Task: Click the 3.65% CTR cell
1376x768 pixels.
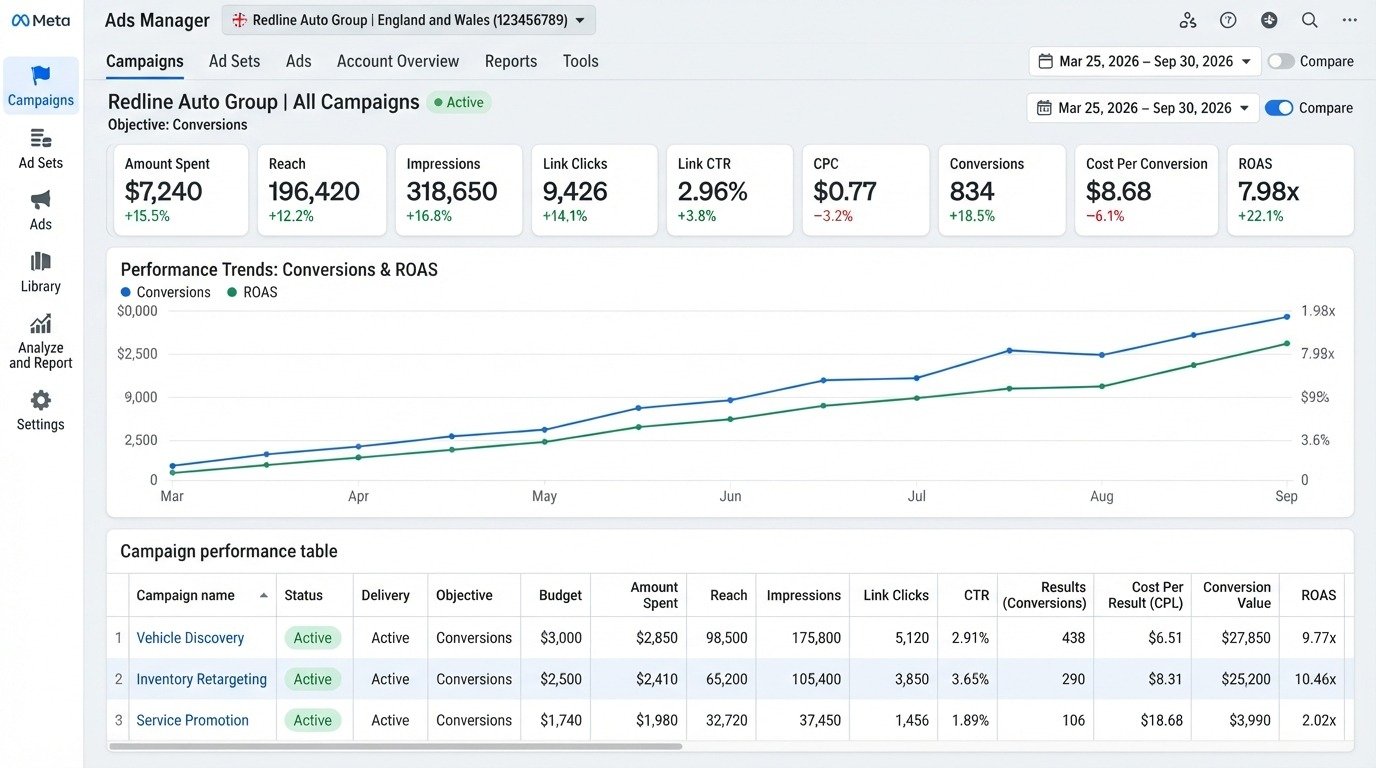Action: coord(969,679)
